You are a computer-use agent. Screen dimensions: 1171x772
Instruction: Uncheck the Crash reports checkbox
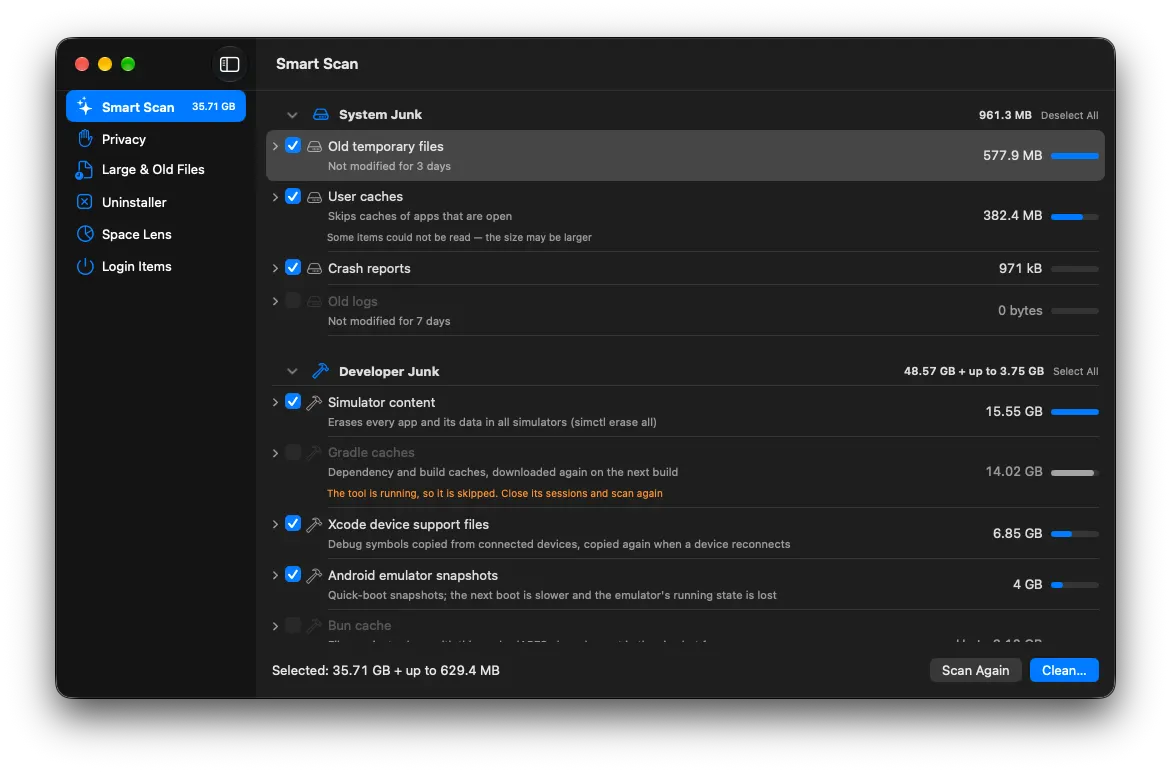point(293,267)
